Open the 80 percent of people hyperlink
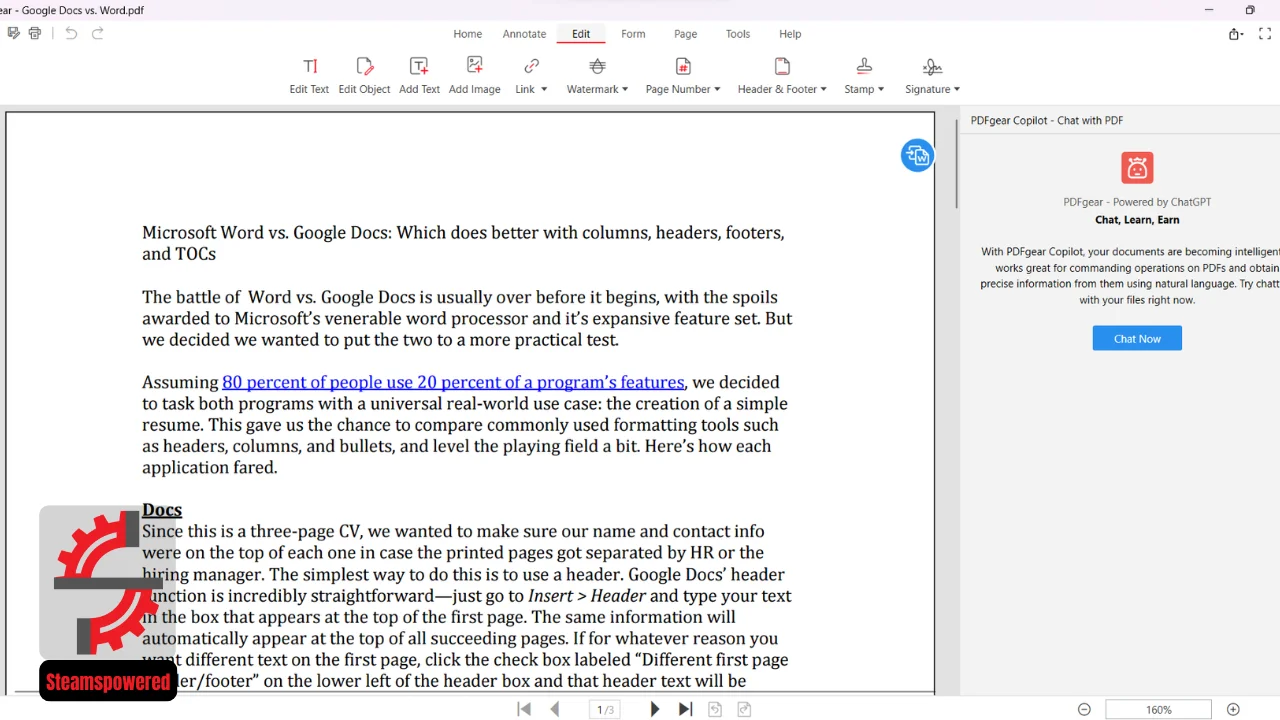This screenshot has height=720, width=1280. point(453,382)
